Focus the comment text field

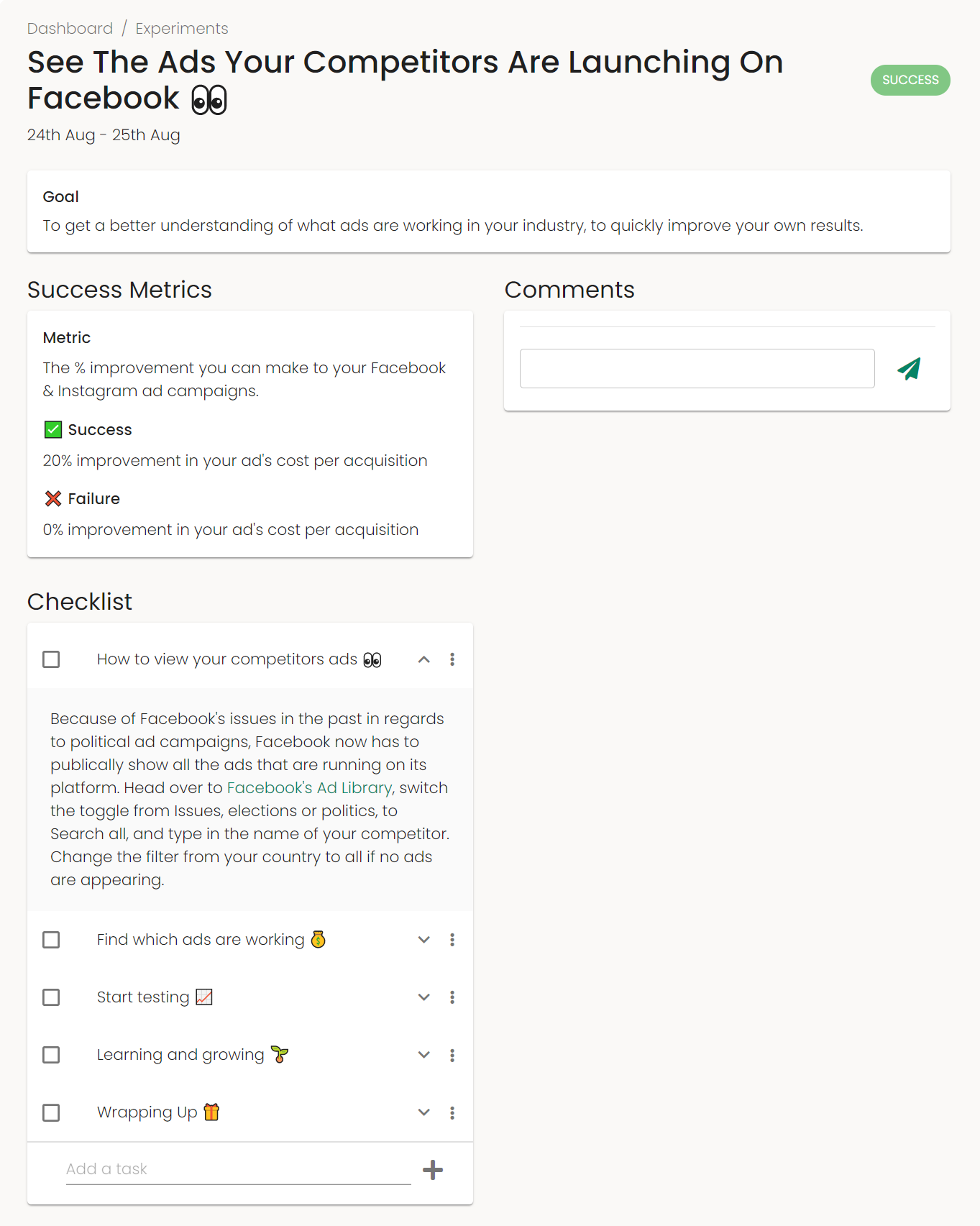pos(697,369)
